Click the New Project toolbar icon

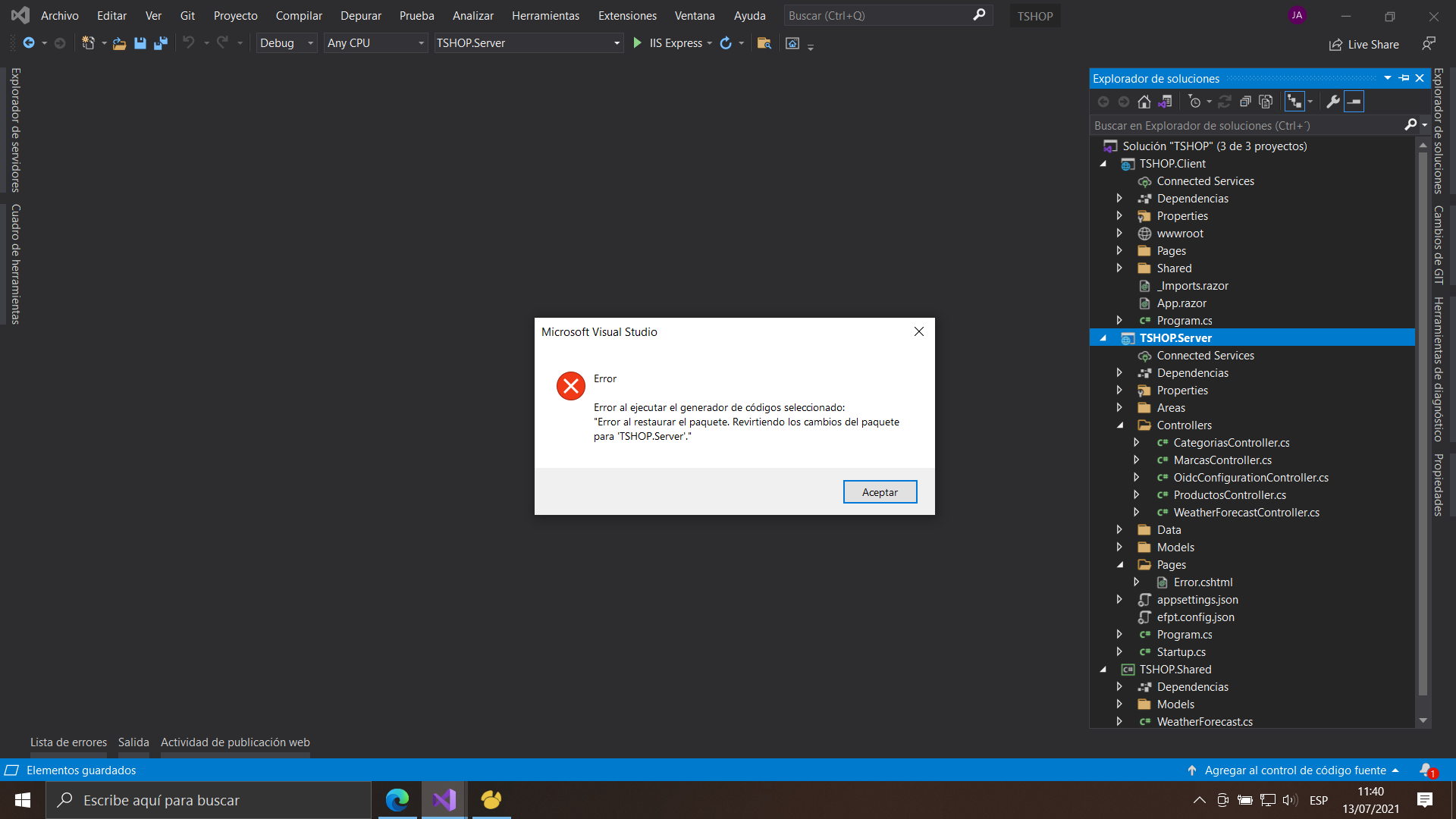88,43
